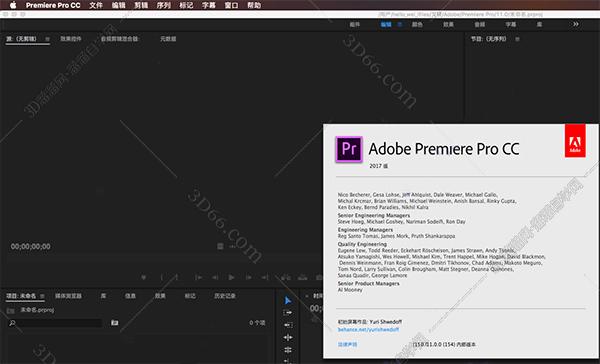Viewport: 600px width, 364px height.
Task: Select the Rolling Edit tool
Action: coord(288,350)
